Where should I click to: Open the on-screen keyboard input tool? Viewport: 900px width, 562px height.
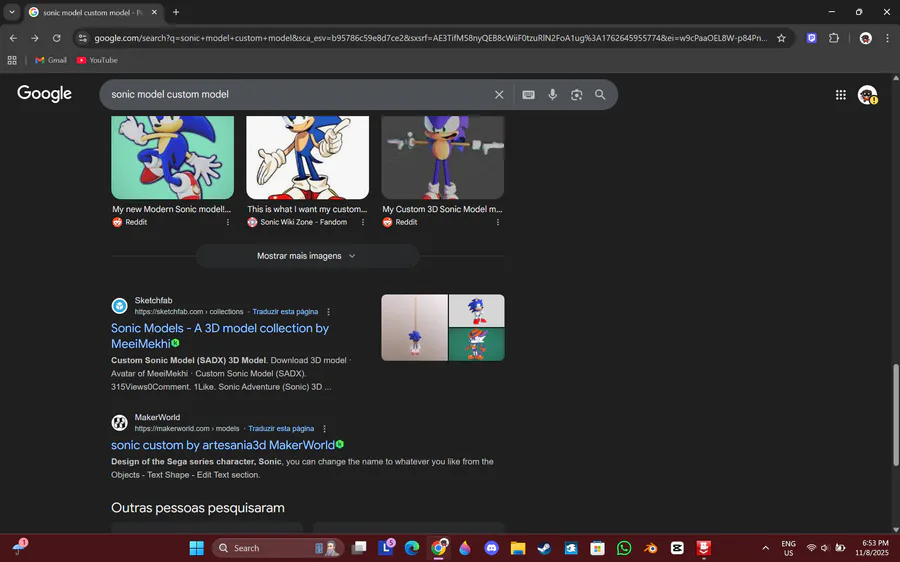(529, 95)
